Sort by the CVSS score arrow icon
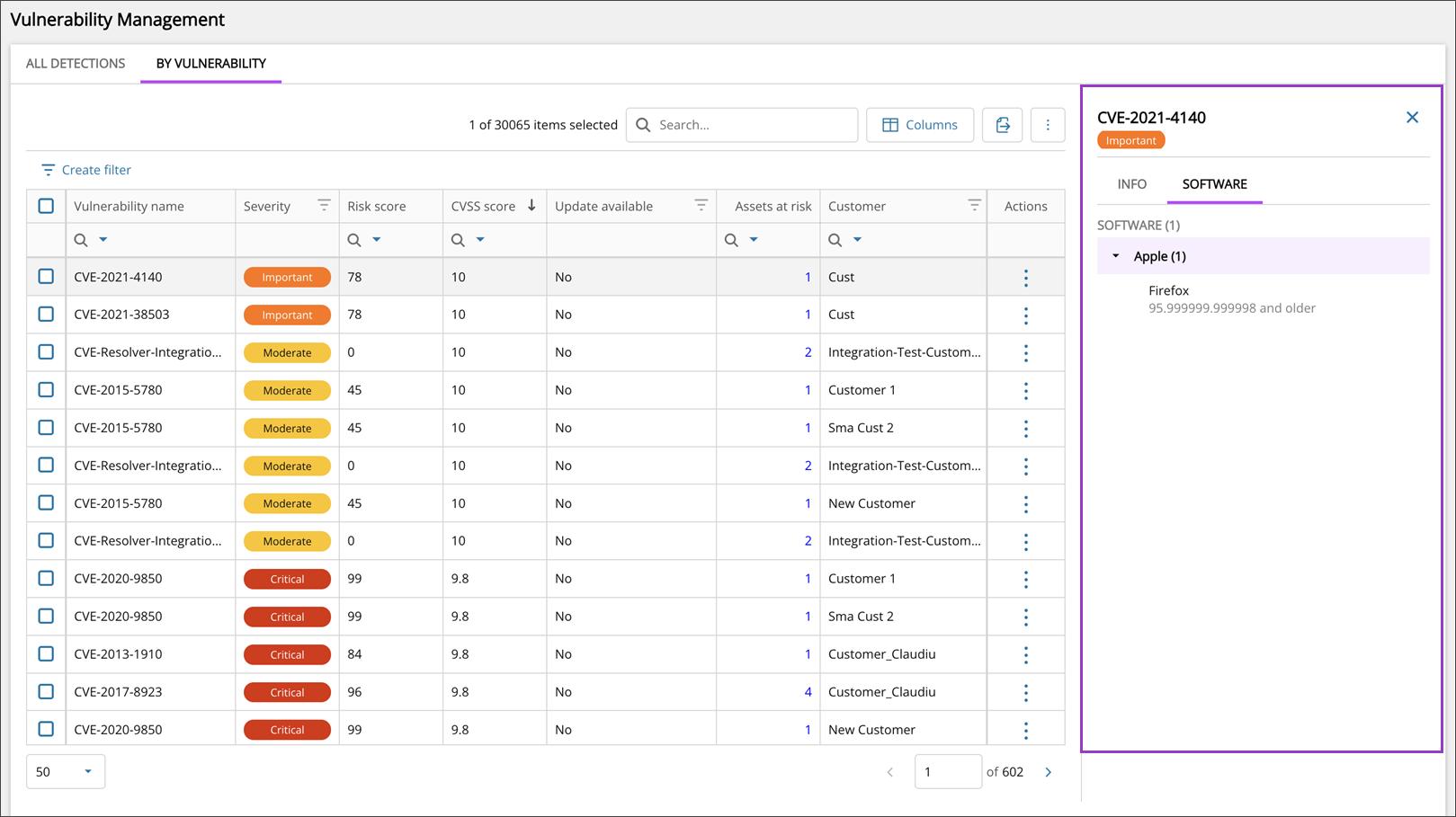 [x=531, y=206]
